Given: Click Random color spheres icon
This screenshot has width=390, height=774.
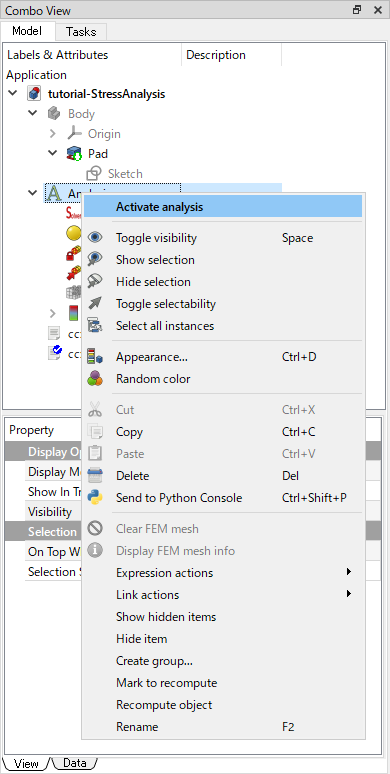Looking at the screenshot, I should point(95,379).
